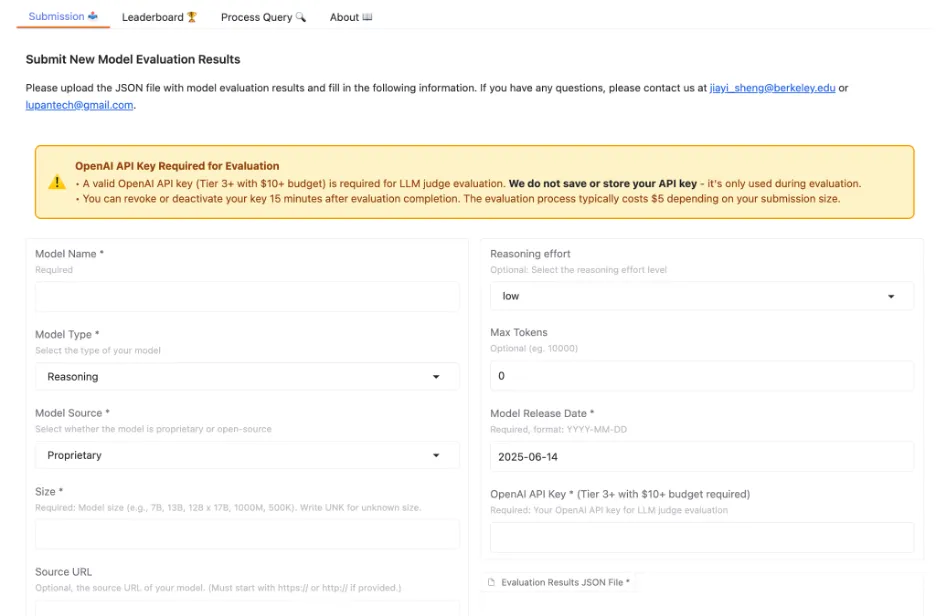936x616 pixels.
Task: Focus the OpenAI API Key input box
Action: click(x=701, y=537)
